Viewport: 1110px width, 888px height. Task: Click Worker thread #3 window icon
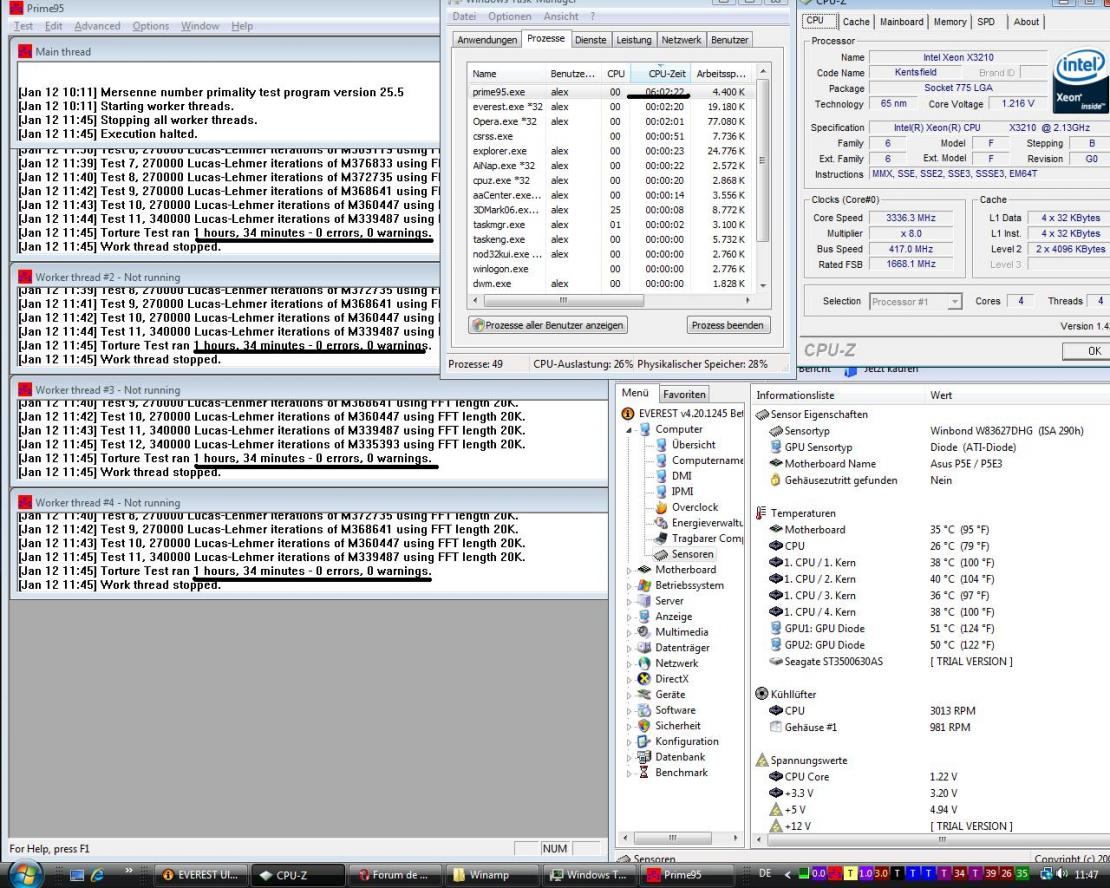[25, 389]
